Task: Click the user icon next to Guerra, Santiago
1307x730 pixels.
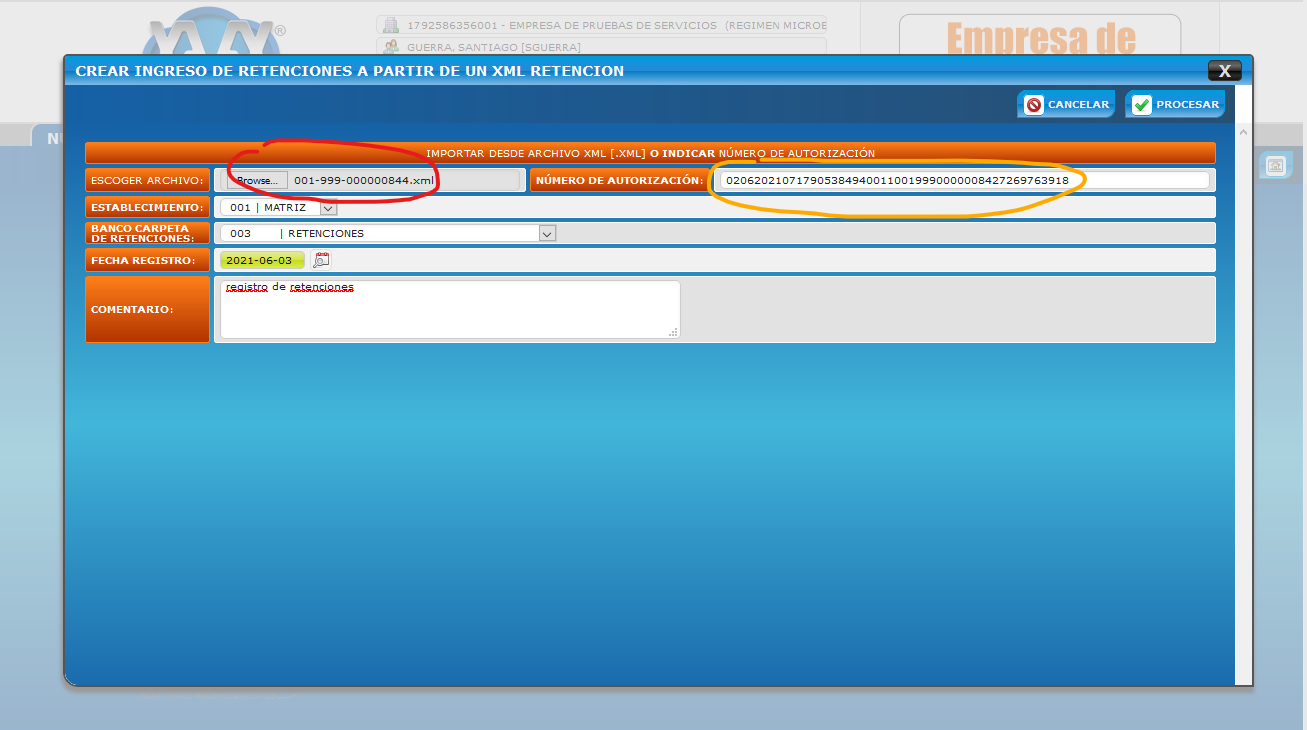Action: (x=390, y=47)
